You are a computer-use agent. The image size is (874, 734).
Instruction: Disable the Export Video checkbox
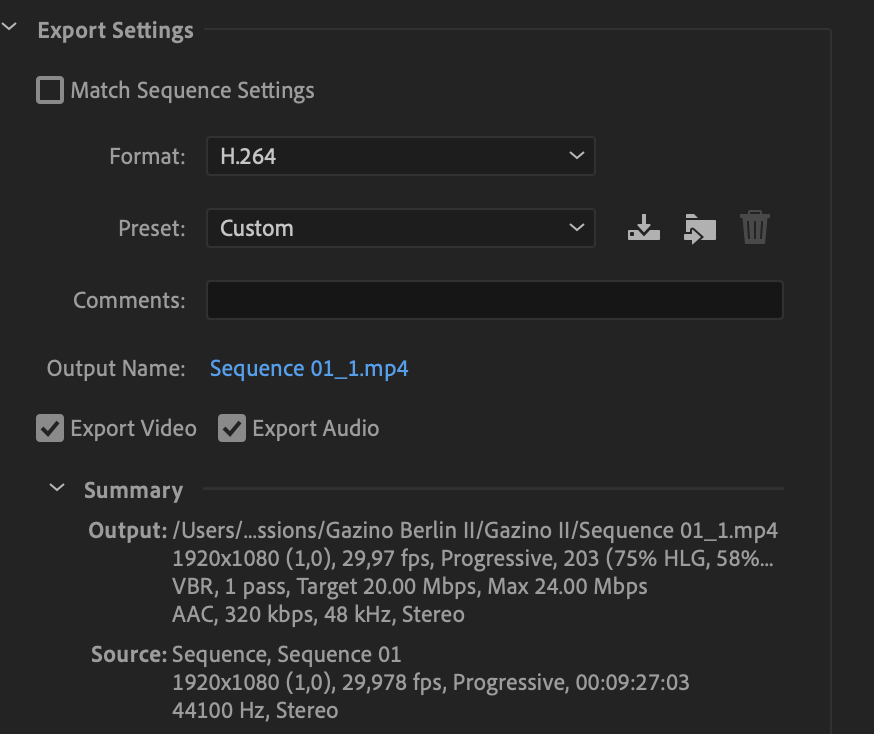50,428
